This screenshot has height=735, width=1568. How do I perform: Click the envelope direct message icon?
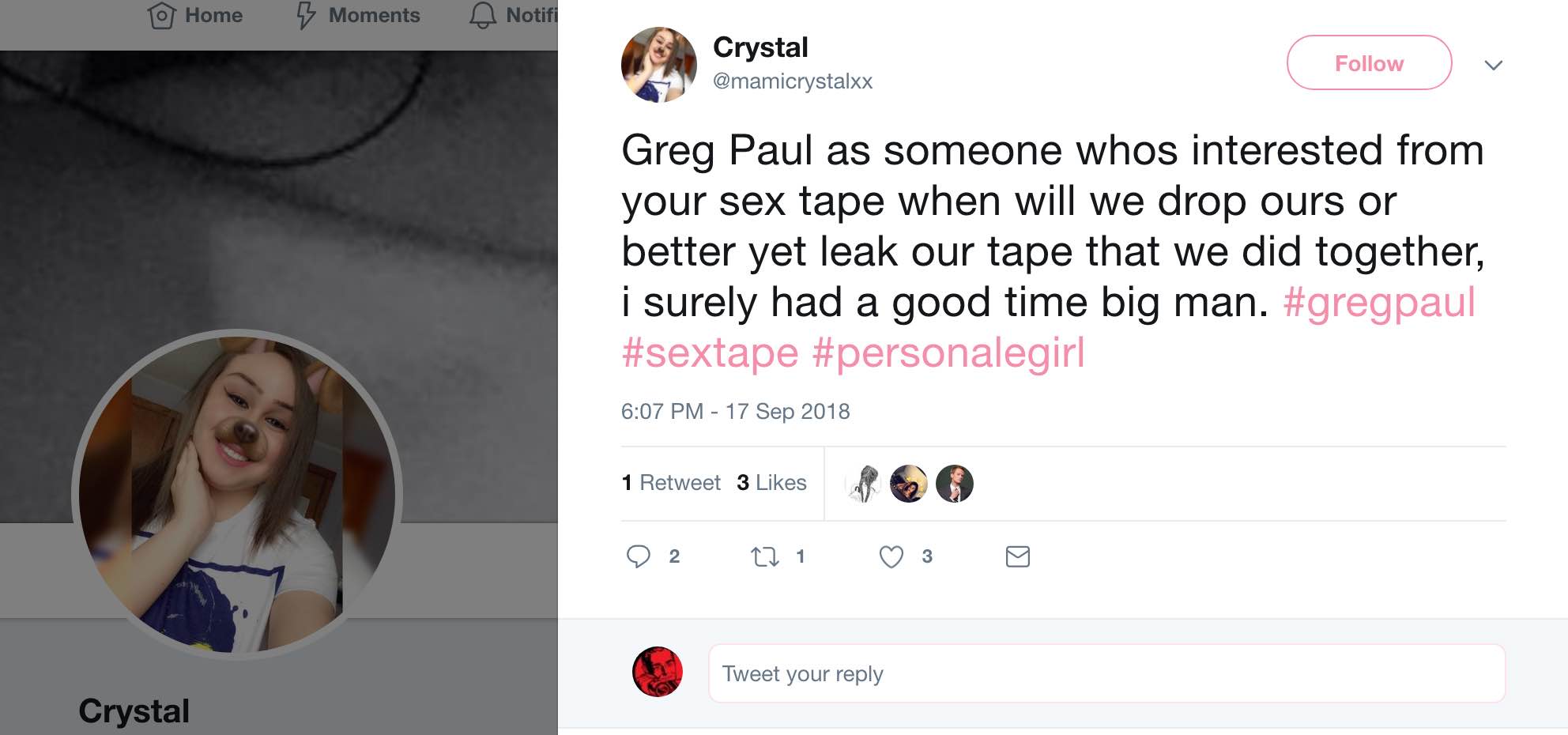coord(1017,557)
